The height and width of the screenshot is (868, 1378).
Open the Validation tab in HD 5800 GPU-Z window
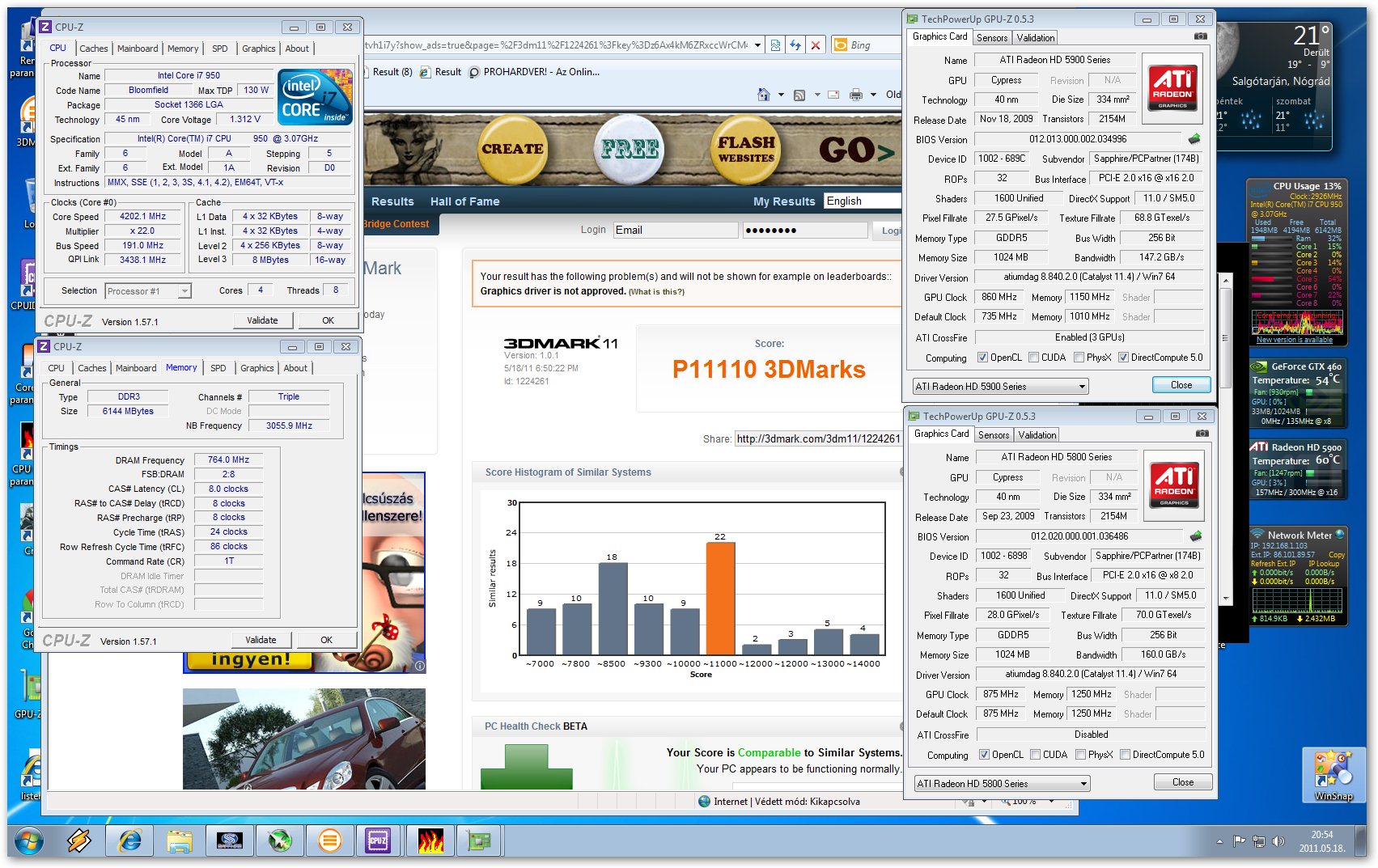(x=1037, y=435)
